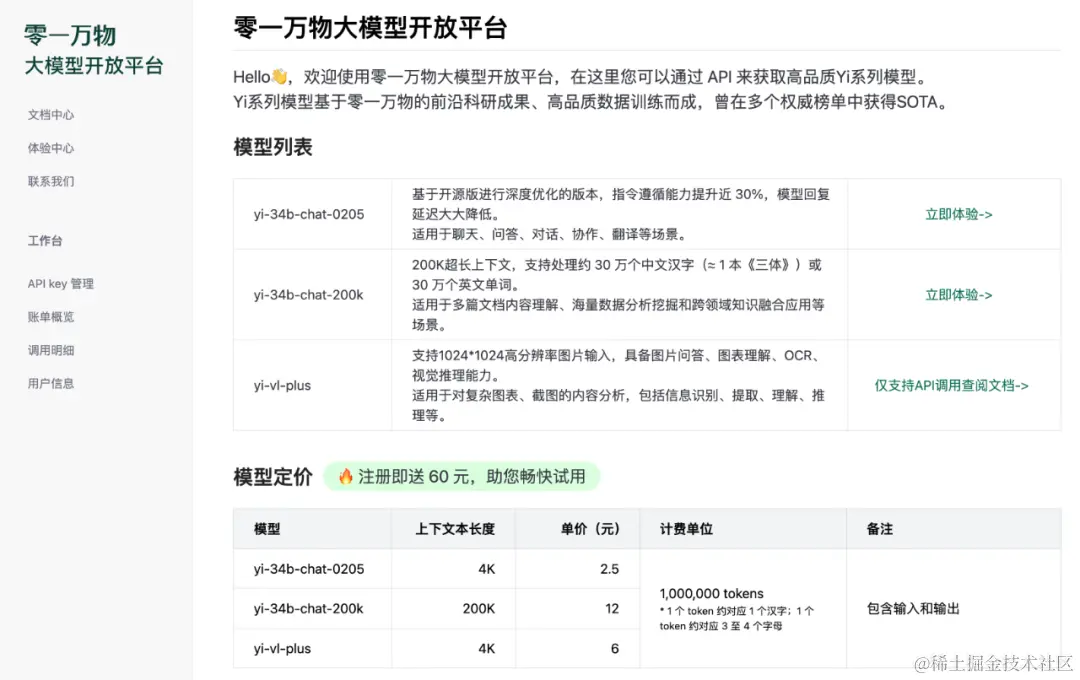1080x680 pixels.
Task: Click the 注册即送60元 promotion banner
Action: click(x=464, y=478)
